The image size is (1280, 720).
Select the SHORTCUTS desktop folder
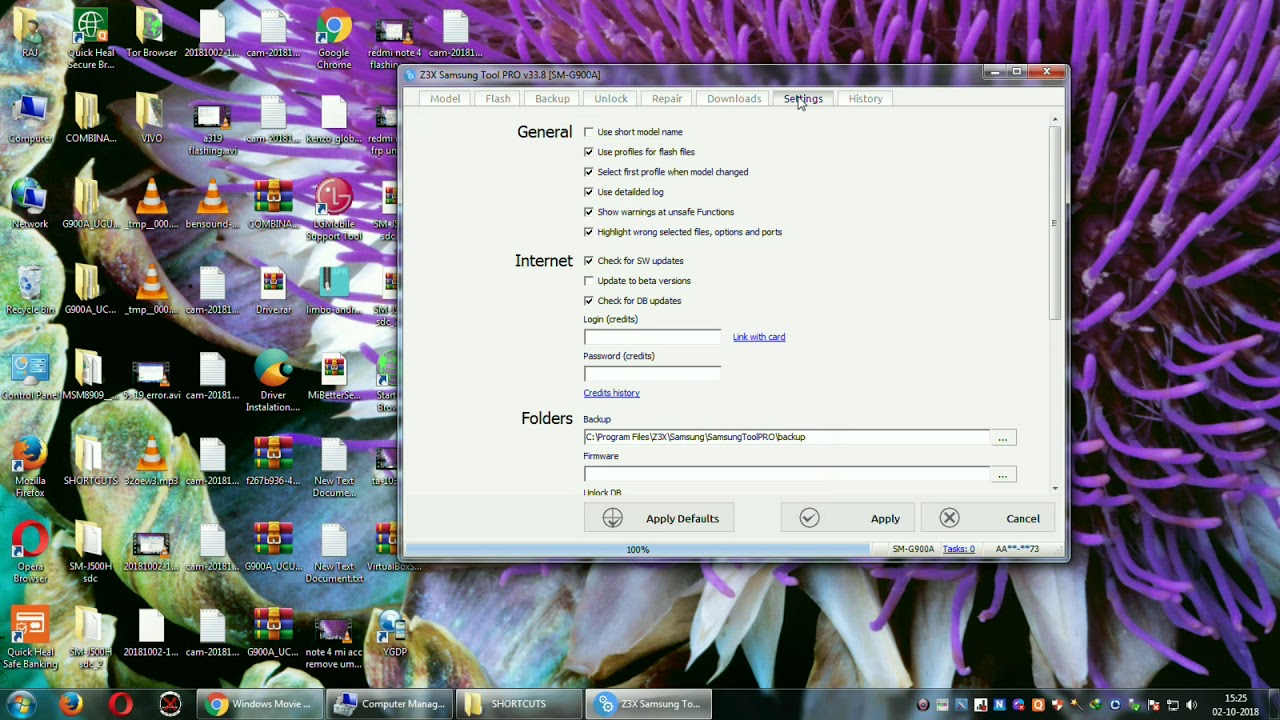click(91, 462)
